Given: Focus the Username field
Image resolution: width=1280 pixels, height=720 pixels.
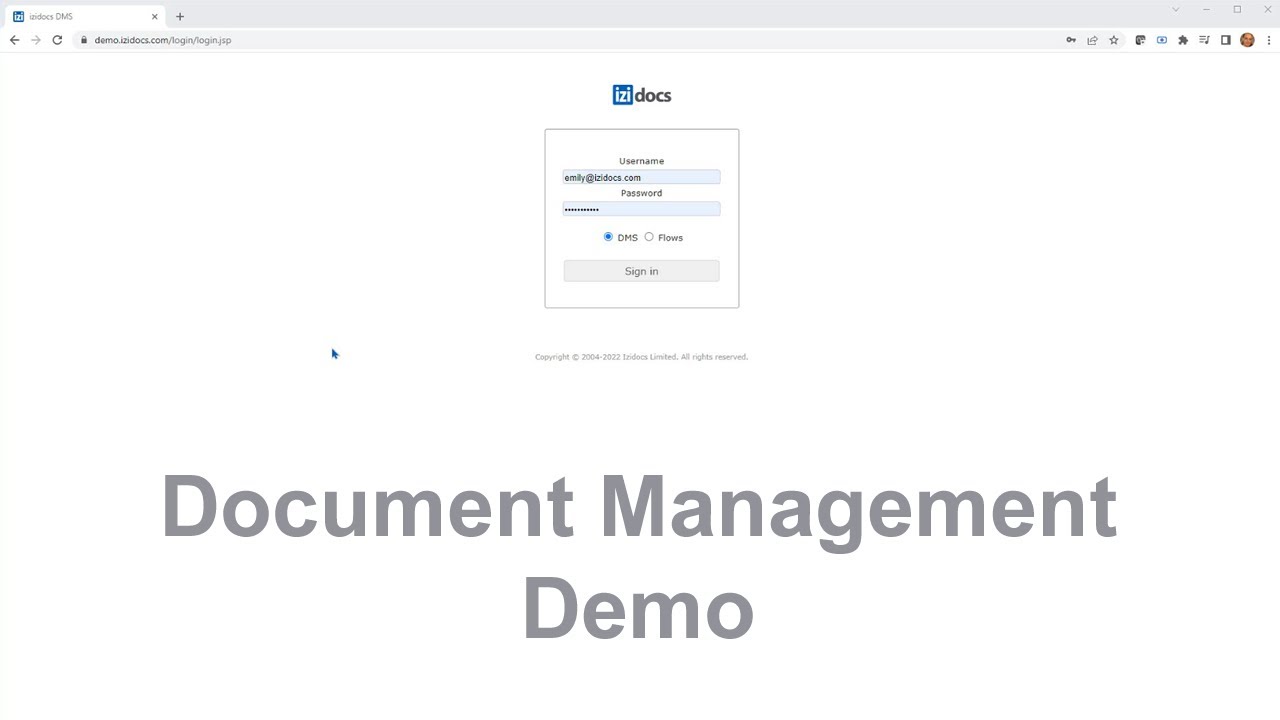Looking at the screenshot, I should coord(641,177).
